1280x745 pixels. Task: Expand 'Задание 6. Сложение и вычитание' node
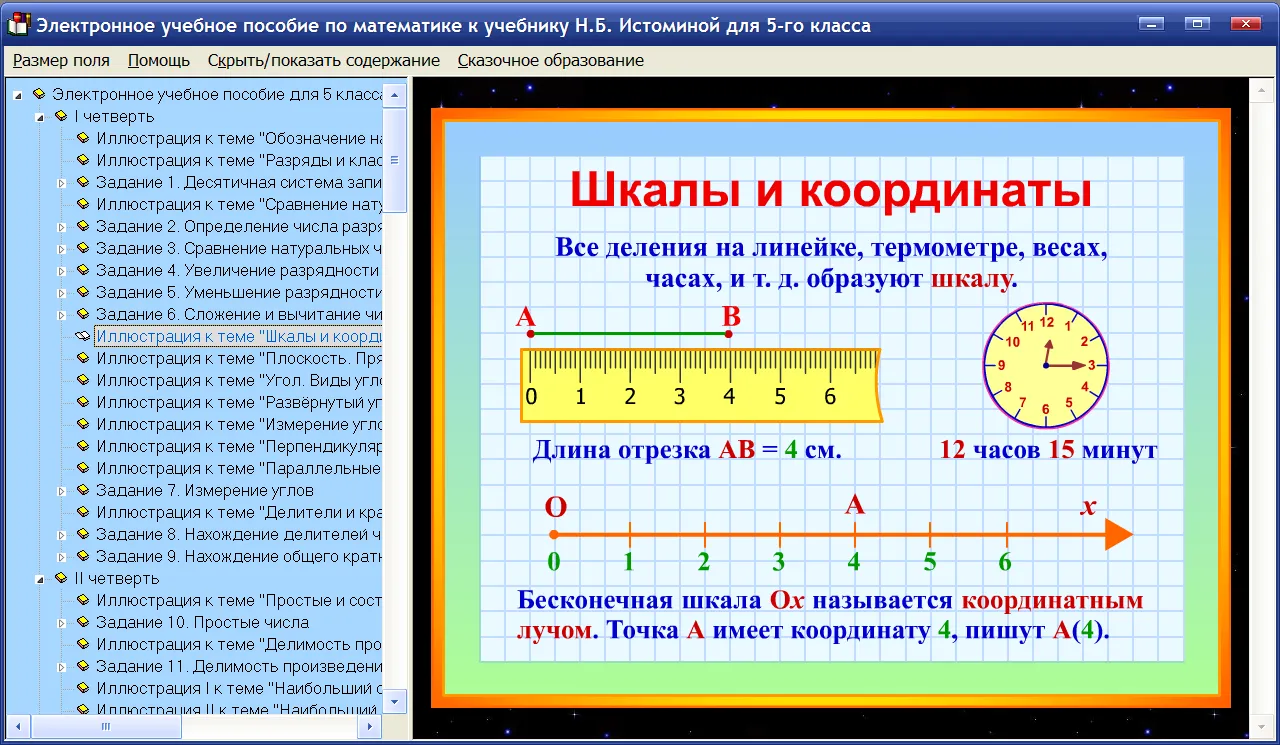(x=61, y=315)
